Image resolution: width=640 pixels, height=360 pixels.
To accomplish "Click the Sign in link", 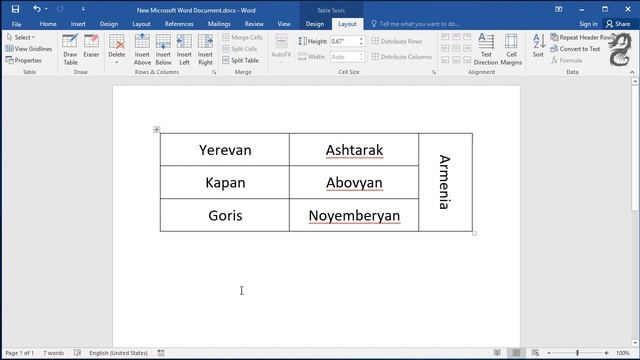I will pyautogui.click(x=588, y=24).
